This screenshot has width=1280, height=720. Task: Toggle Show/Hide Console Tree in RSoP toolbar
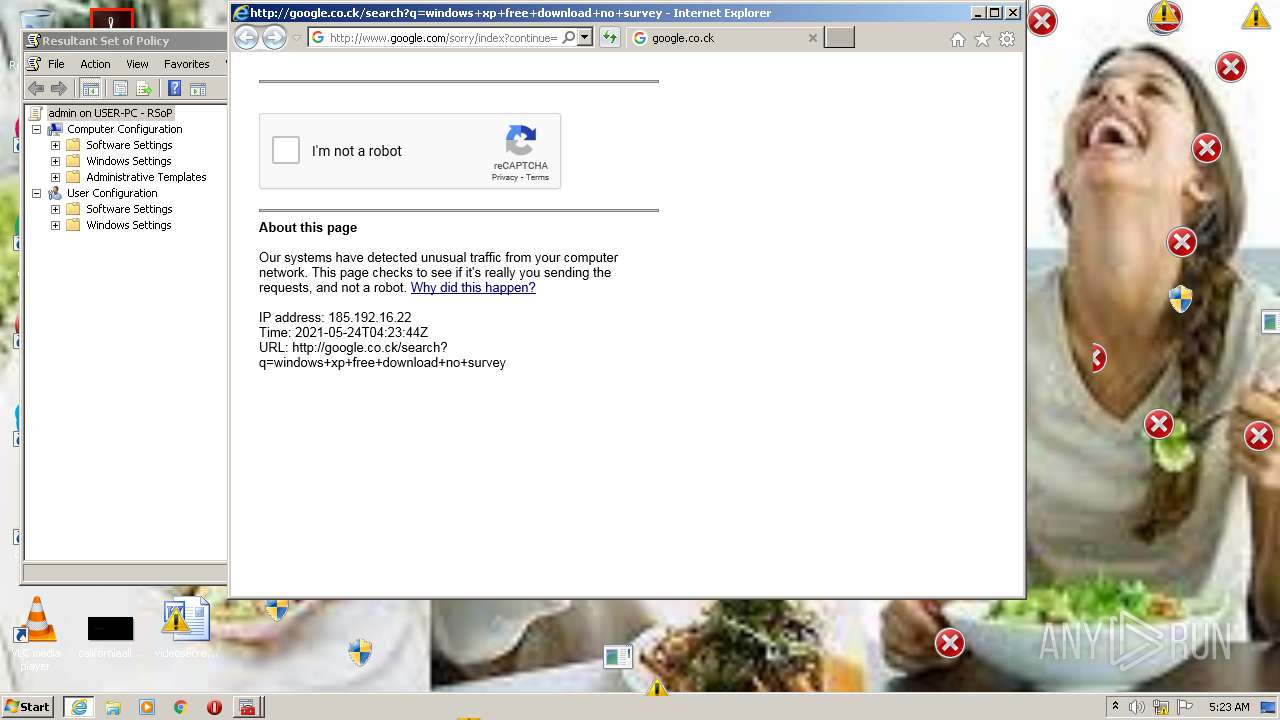click(91, 88)
